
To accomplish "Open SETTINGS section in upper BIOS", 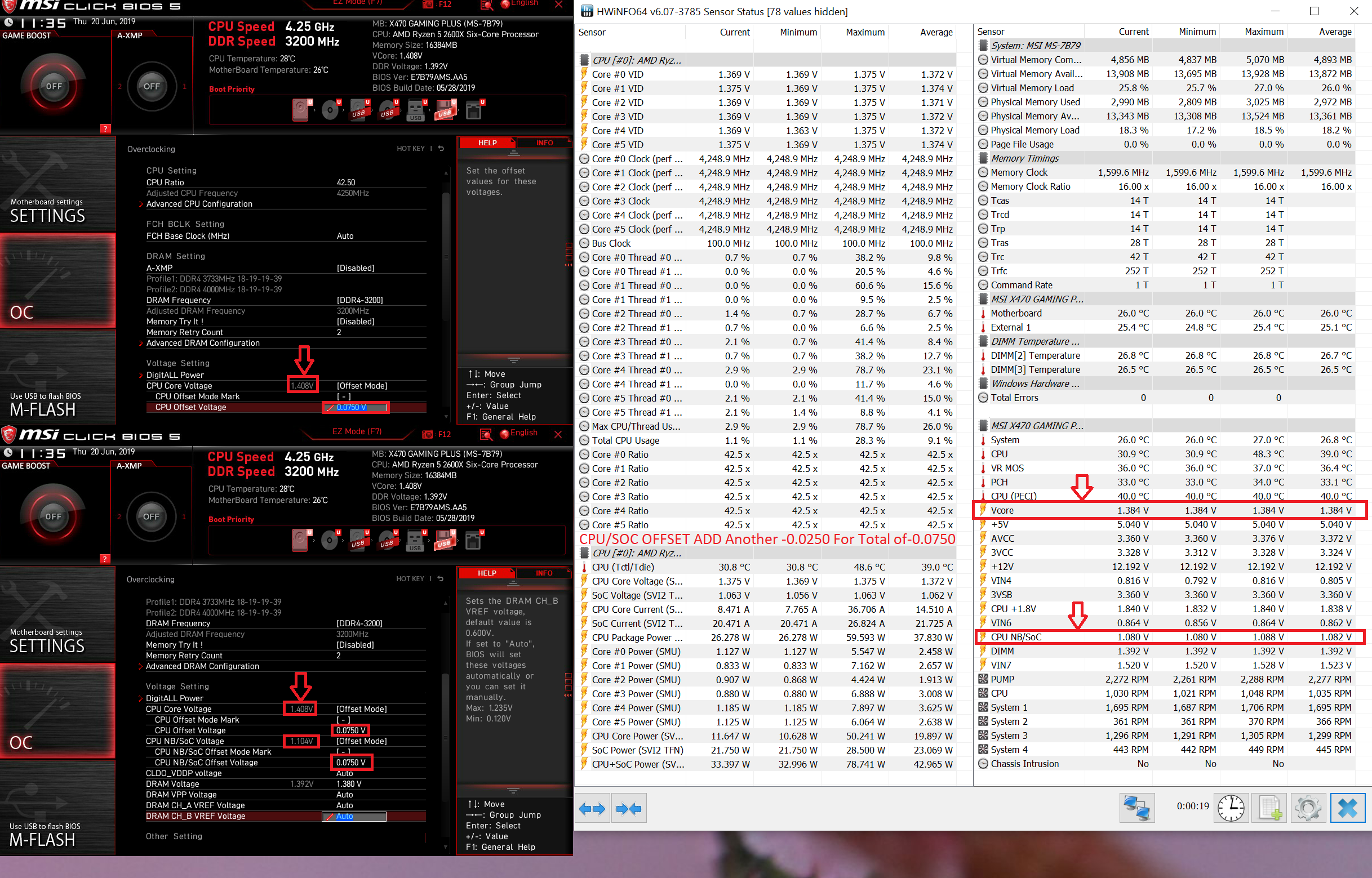I will pos(57,183).
